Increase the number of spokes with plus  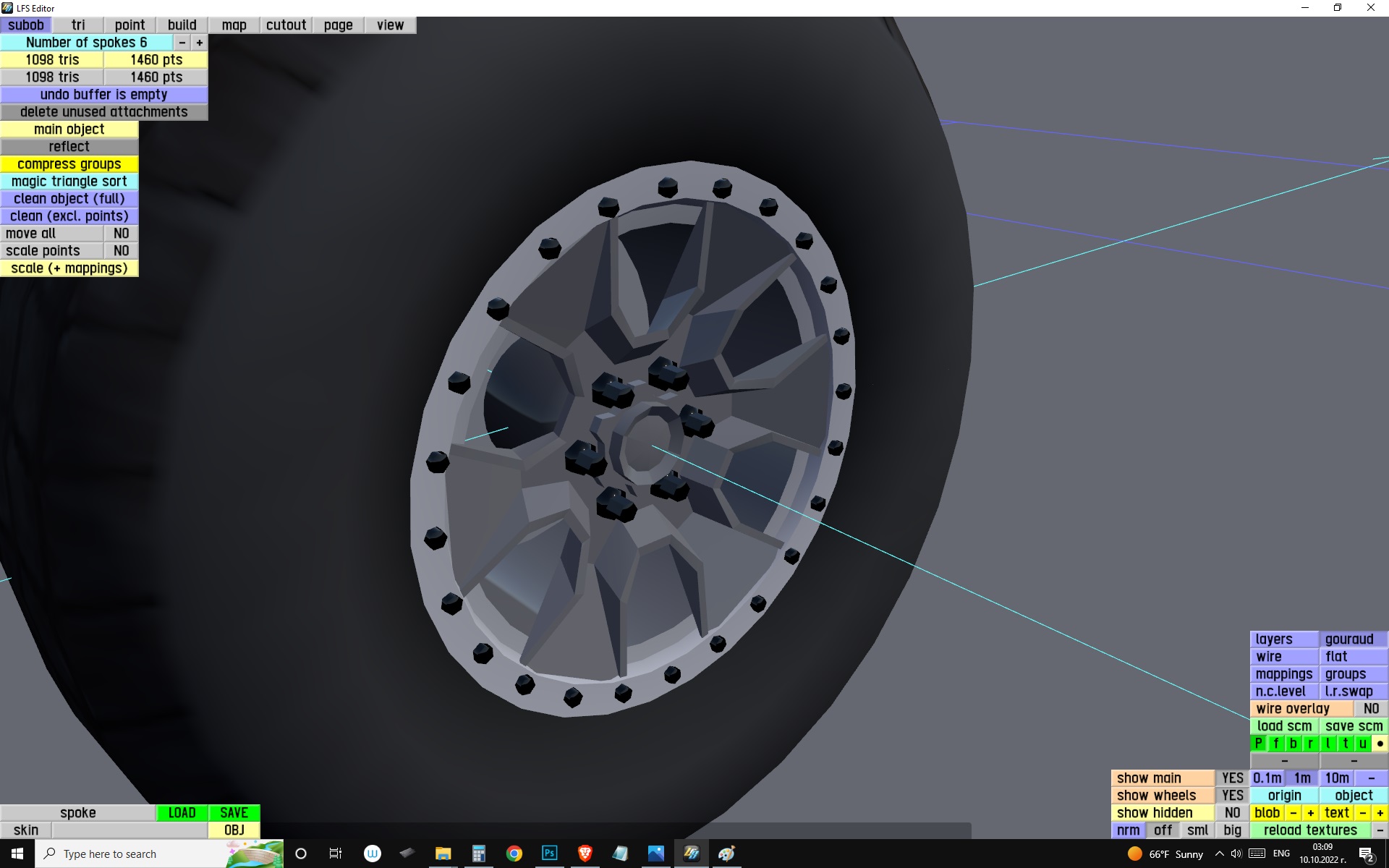point(200,43)
